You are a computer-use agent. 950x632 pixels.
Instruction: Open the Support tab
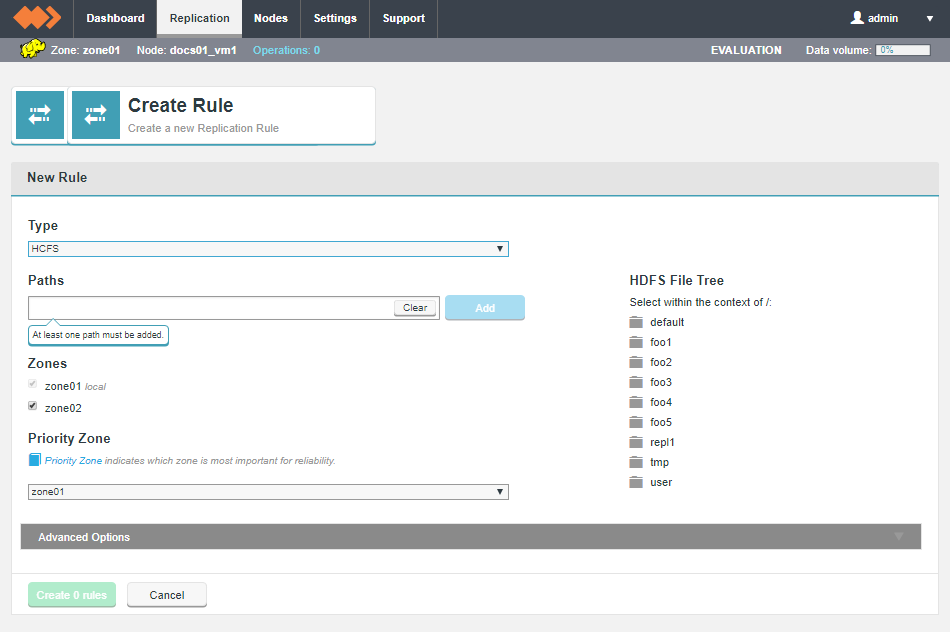(404, 18)
